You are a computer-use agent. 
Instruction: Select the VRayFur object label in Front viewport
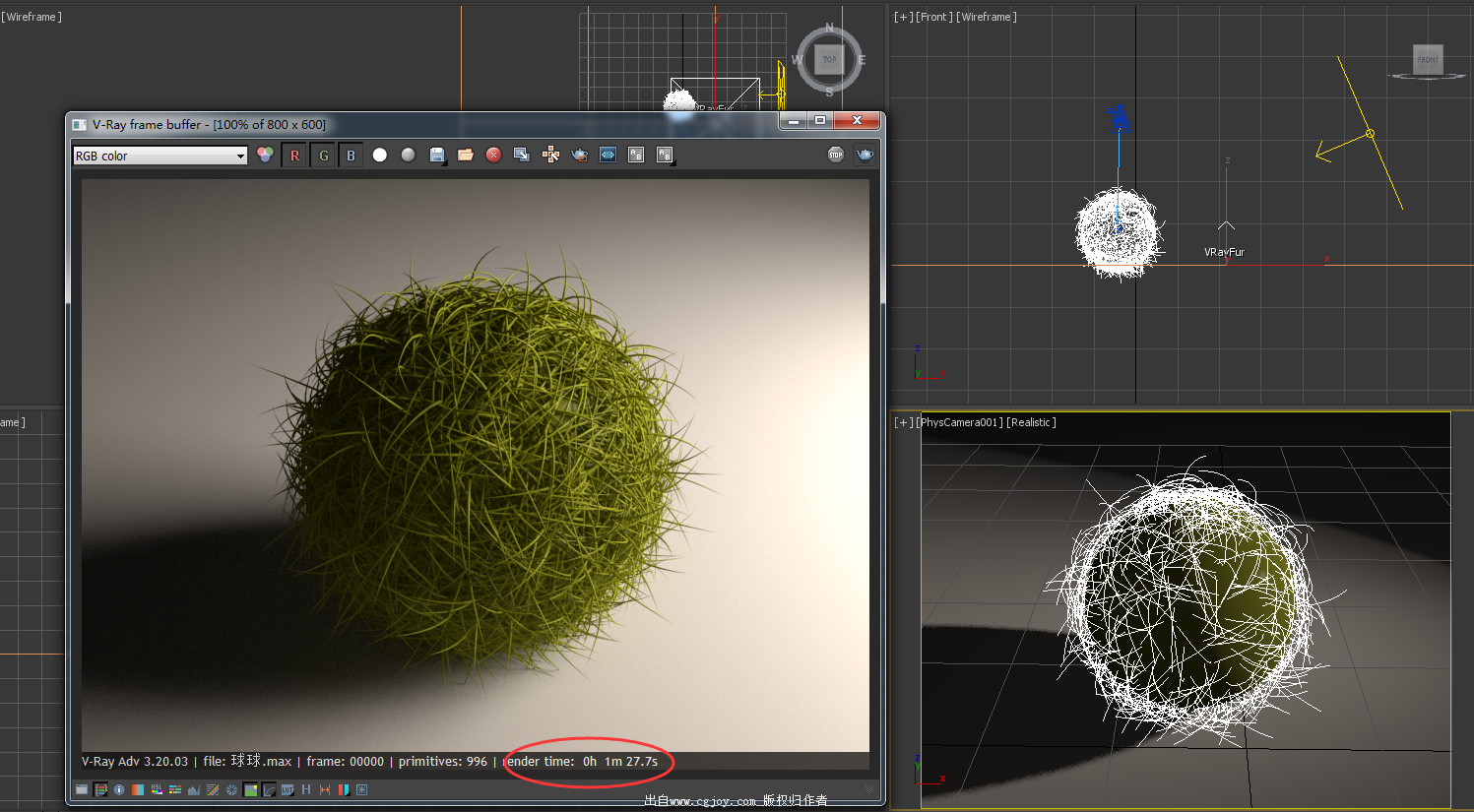(x=1224, y=252)
